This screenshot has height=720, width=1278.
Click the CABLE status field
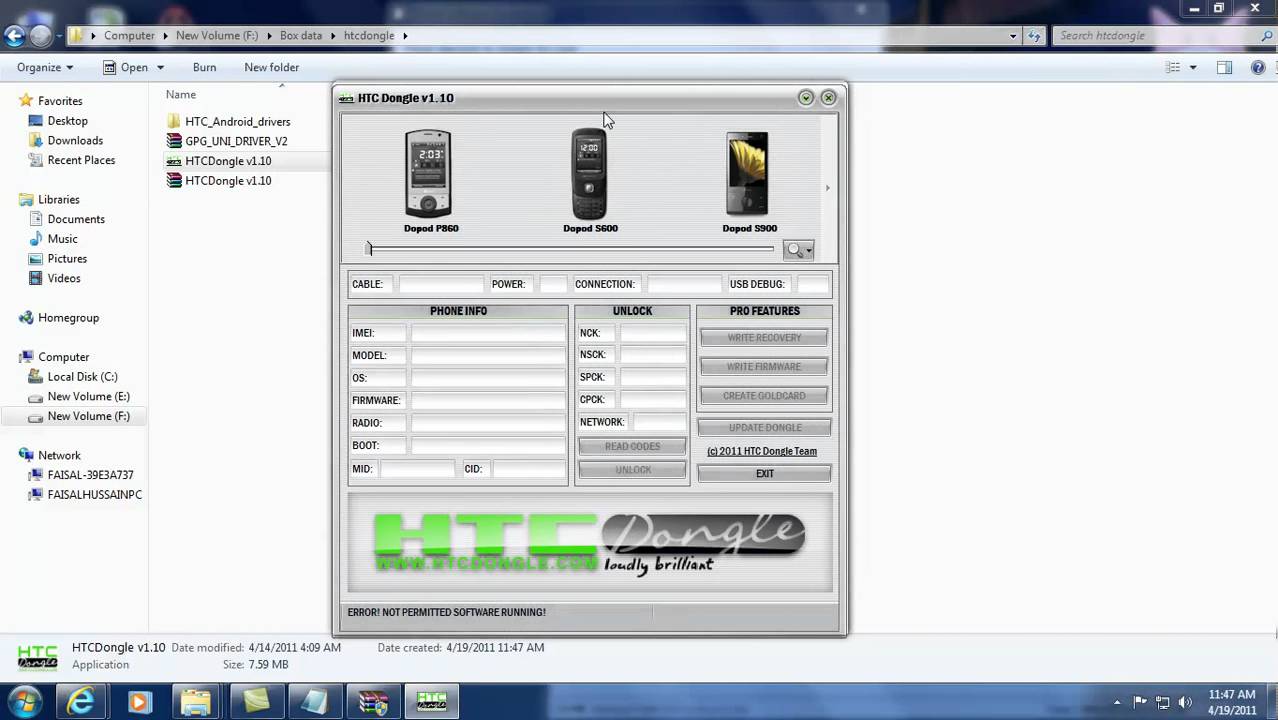(441, 284)
